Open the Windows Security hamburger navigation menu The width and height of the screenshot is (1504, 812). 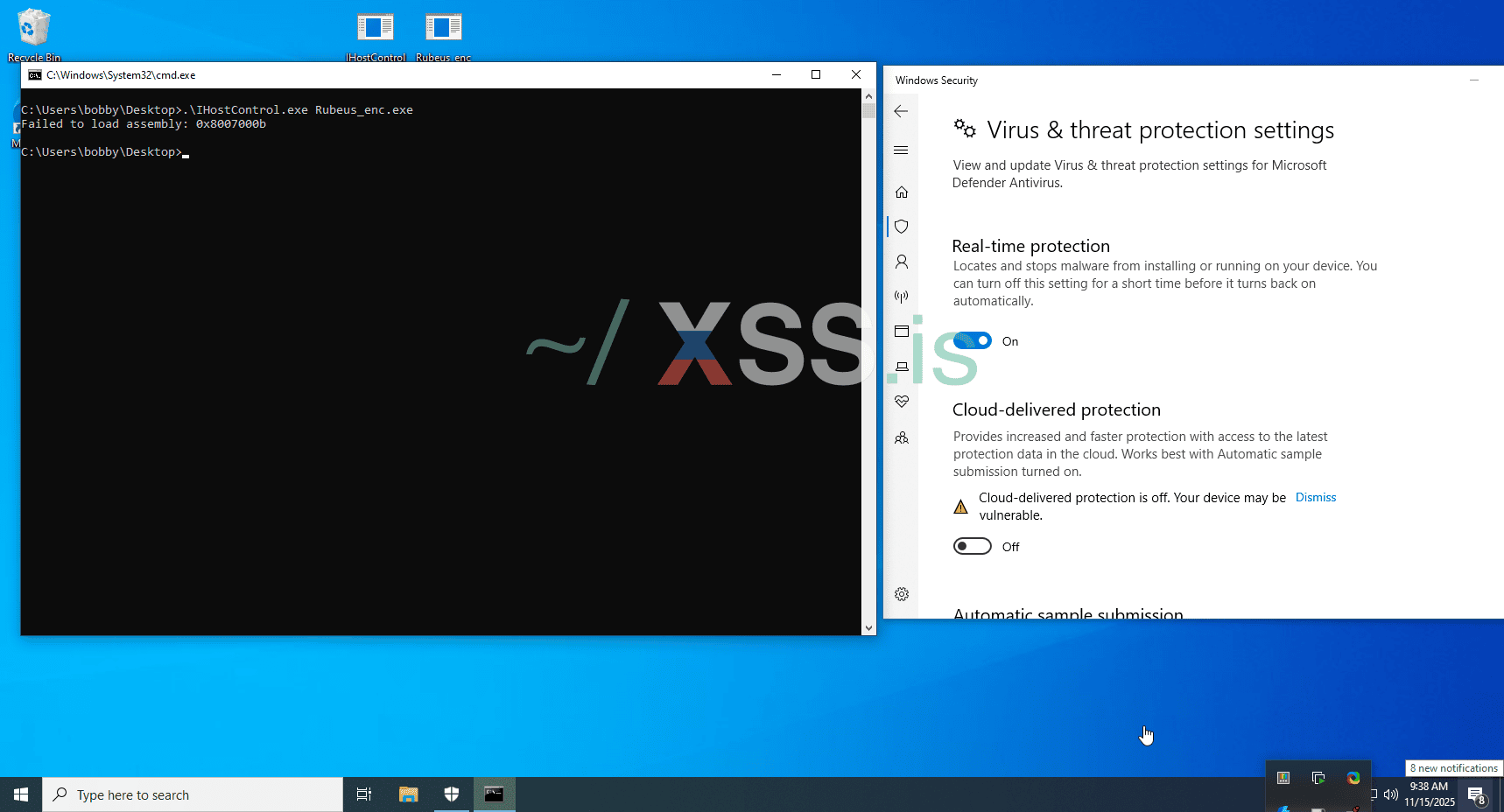pyautogui.click(x=901, y=150)
